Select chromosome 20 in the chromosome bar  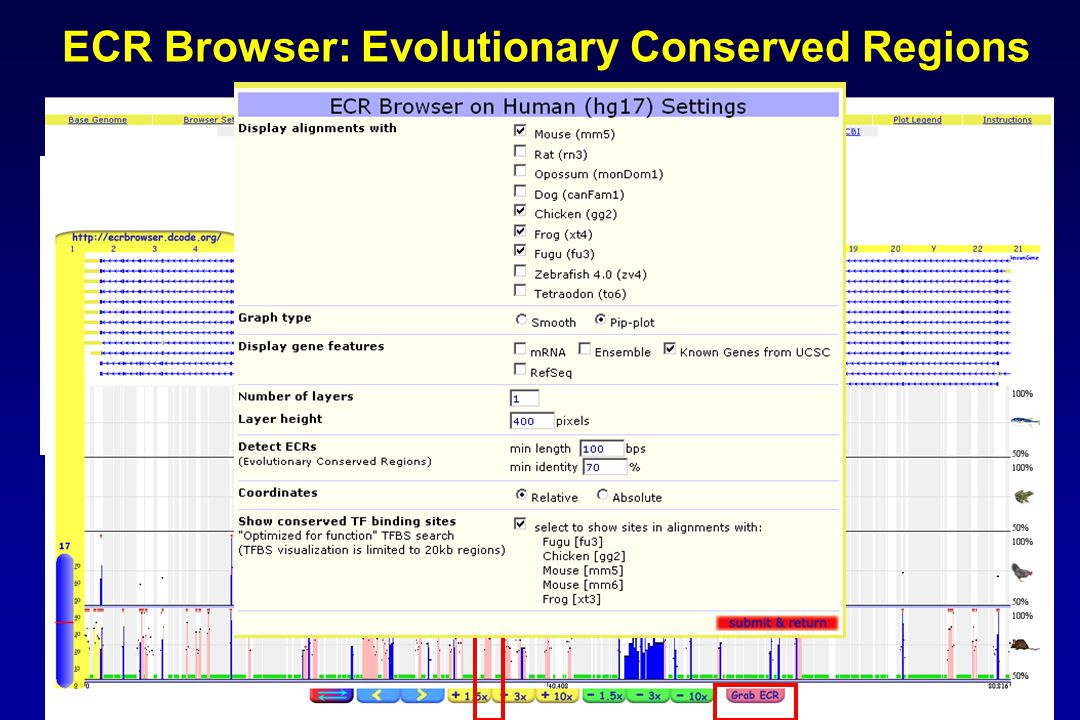895,249
